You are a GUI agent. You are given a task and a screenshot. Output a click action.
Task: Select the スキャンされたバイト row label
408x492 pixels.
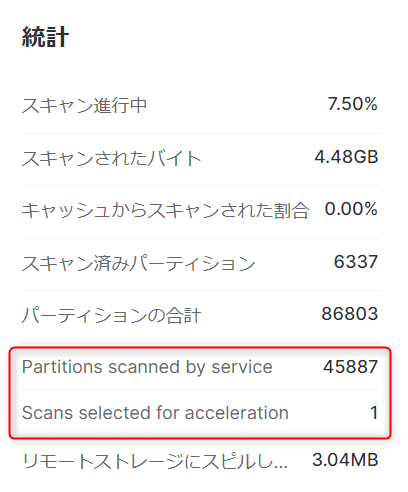[x=111, y=158]
